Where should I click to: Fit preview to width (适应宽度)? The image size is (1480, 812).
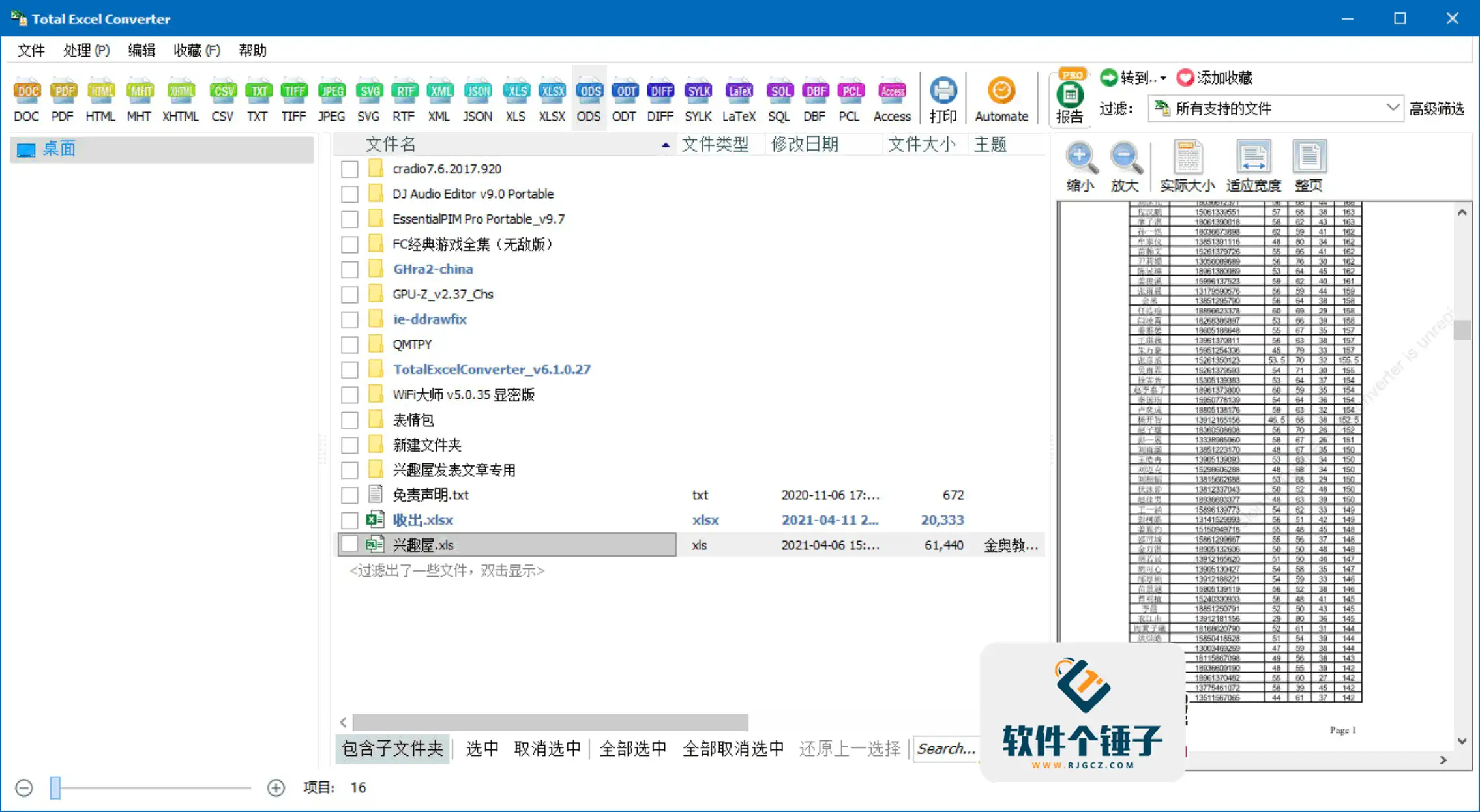1253,167
